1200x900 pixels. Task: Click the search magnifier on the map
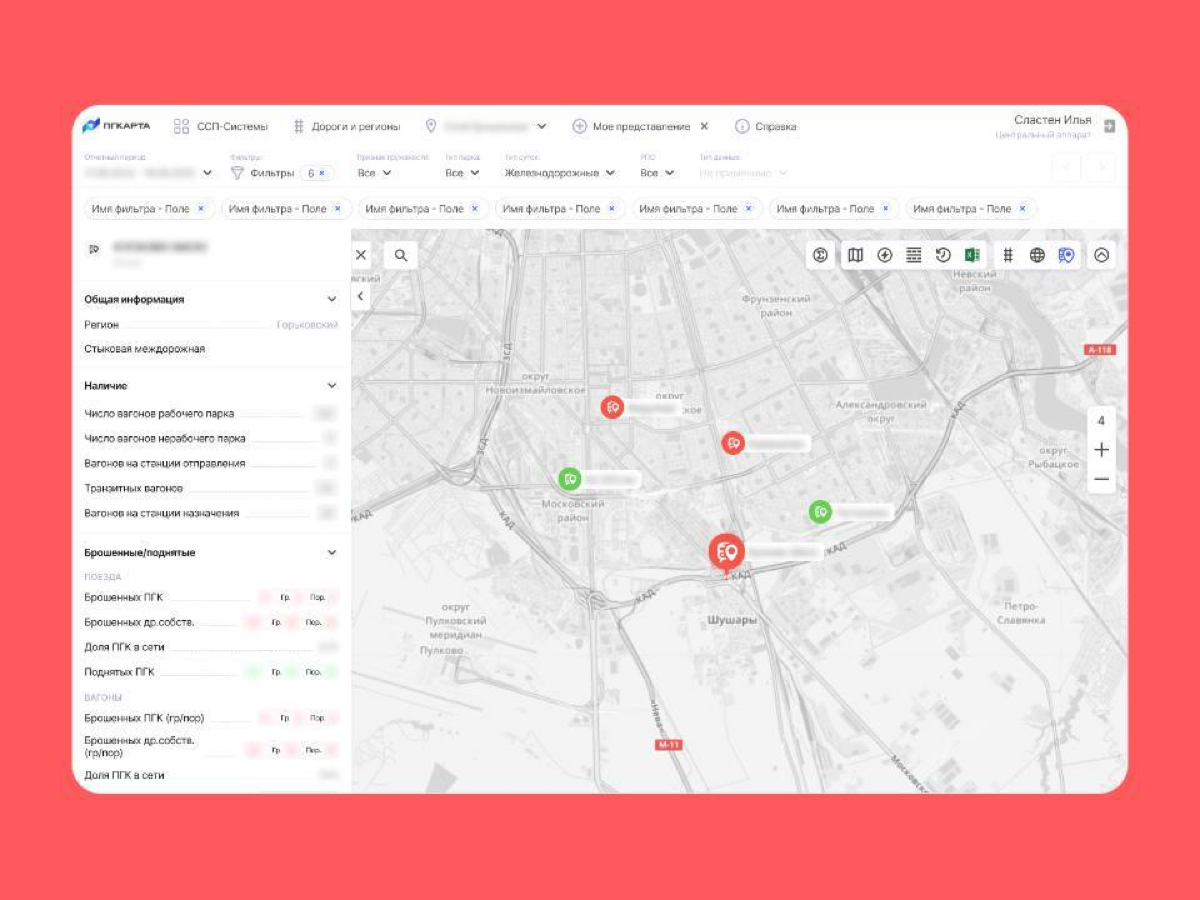click(401, 255)
